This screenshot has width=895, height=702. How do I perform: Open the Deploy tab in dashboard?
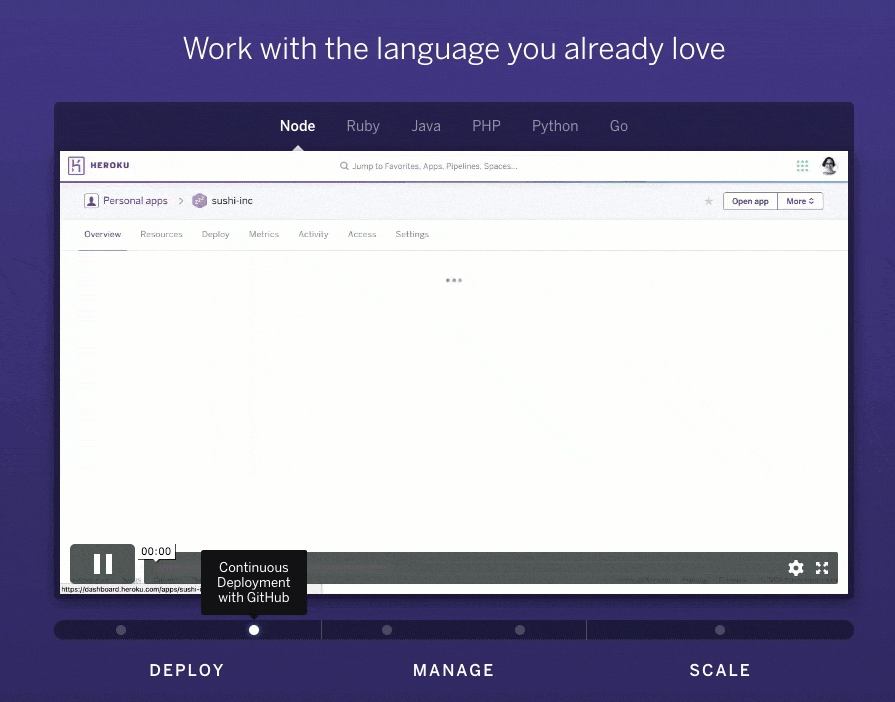(216, 234)
